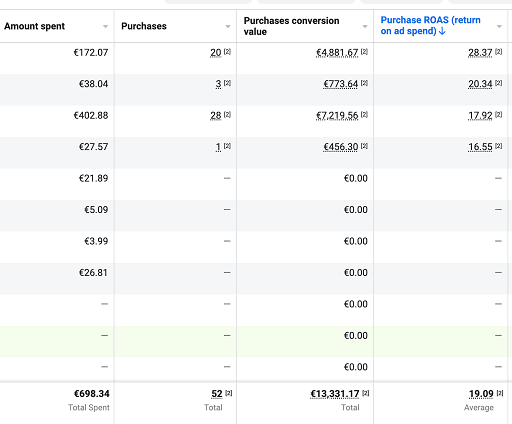Open the Purchase ROAS column dropdown arrow
This screenshot has height=424, width=512.
499,26
